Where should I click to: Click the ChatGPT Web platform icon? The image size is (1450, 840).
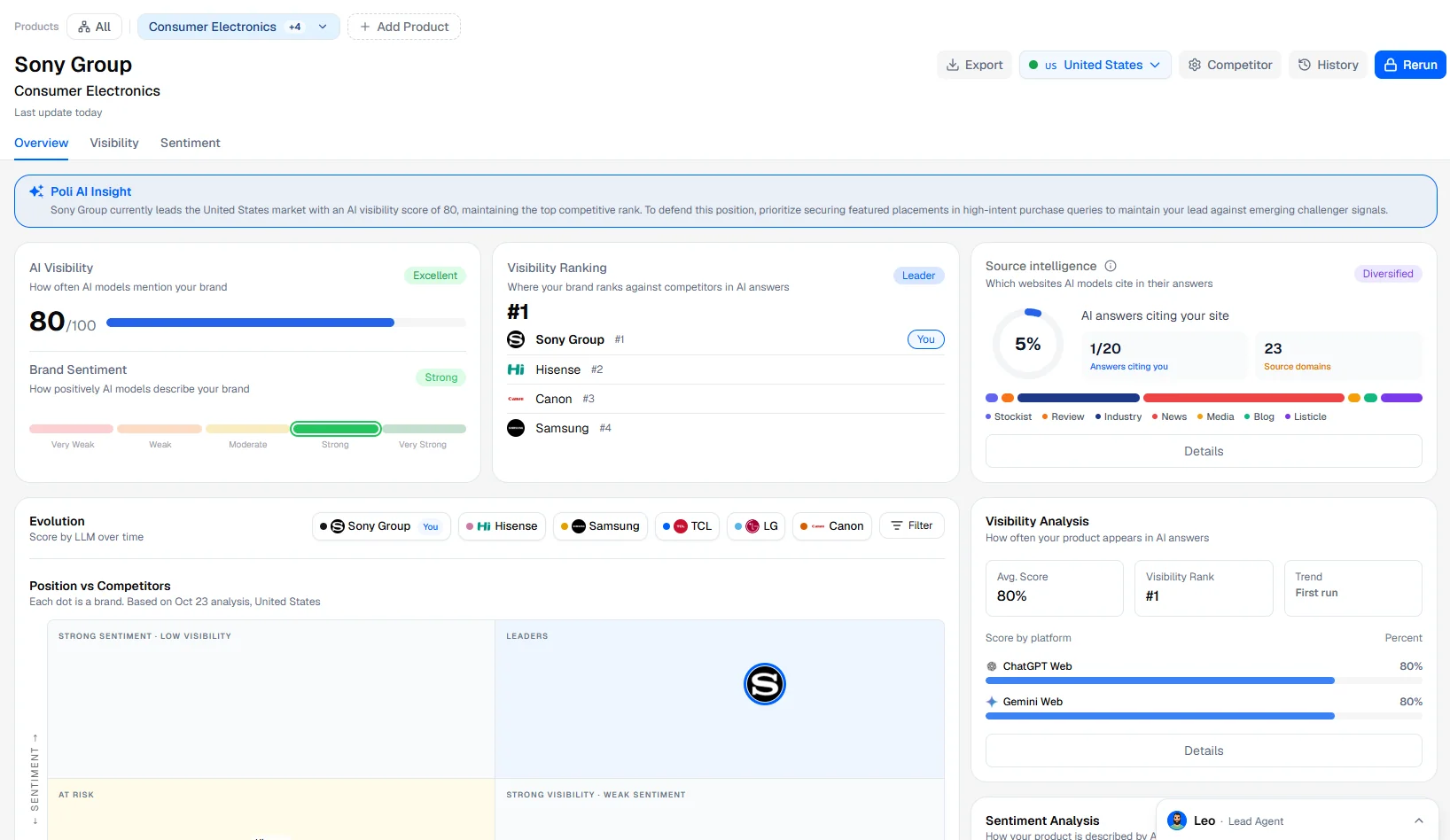point(992,666)
